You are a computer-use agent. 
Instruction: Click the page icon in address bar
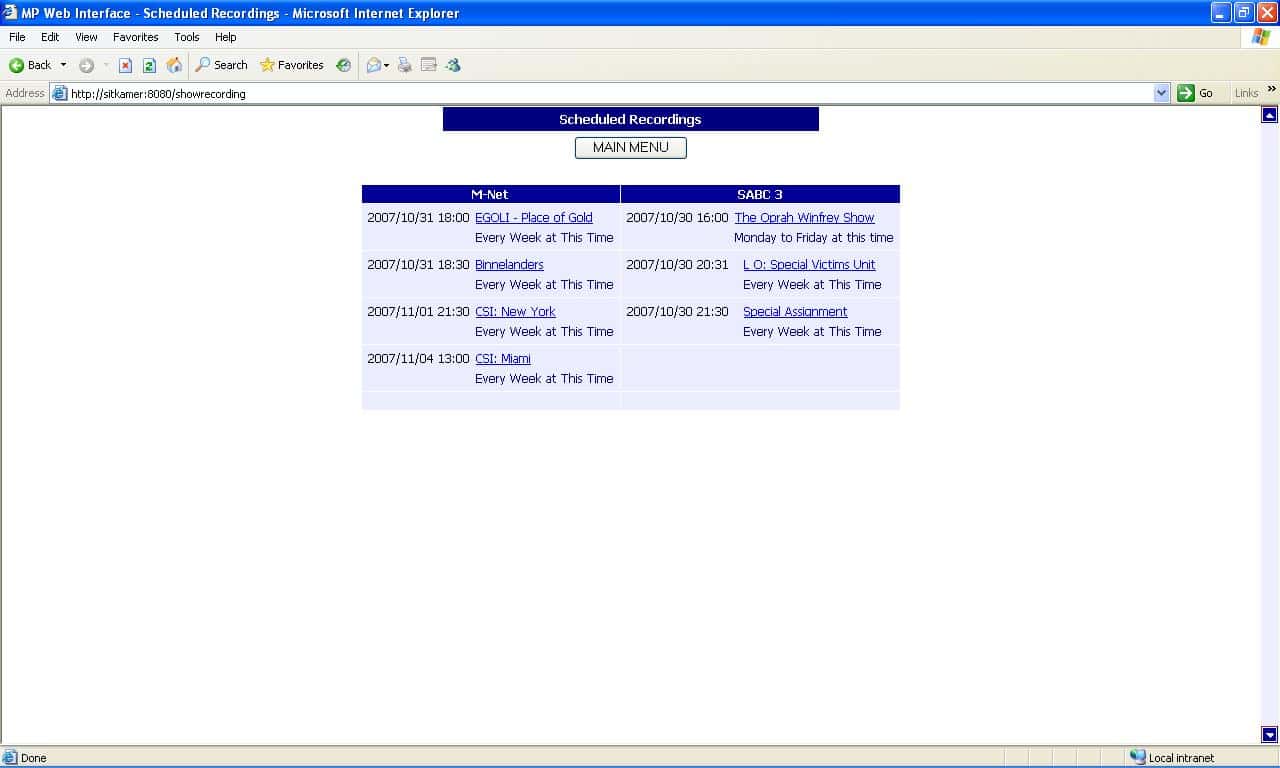pos(60,93)
